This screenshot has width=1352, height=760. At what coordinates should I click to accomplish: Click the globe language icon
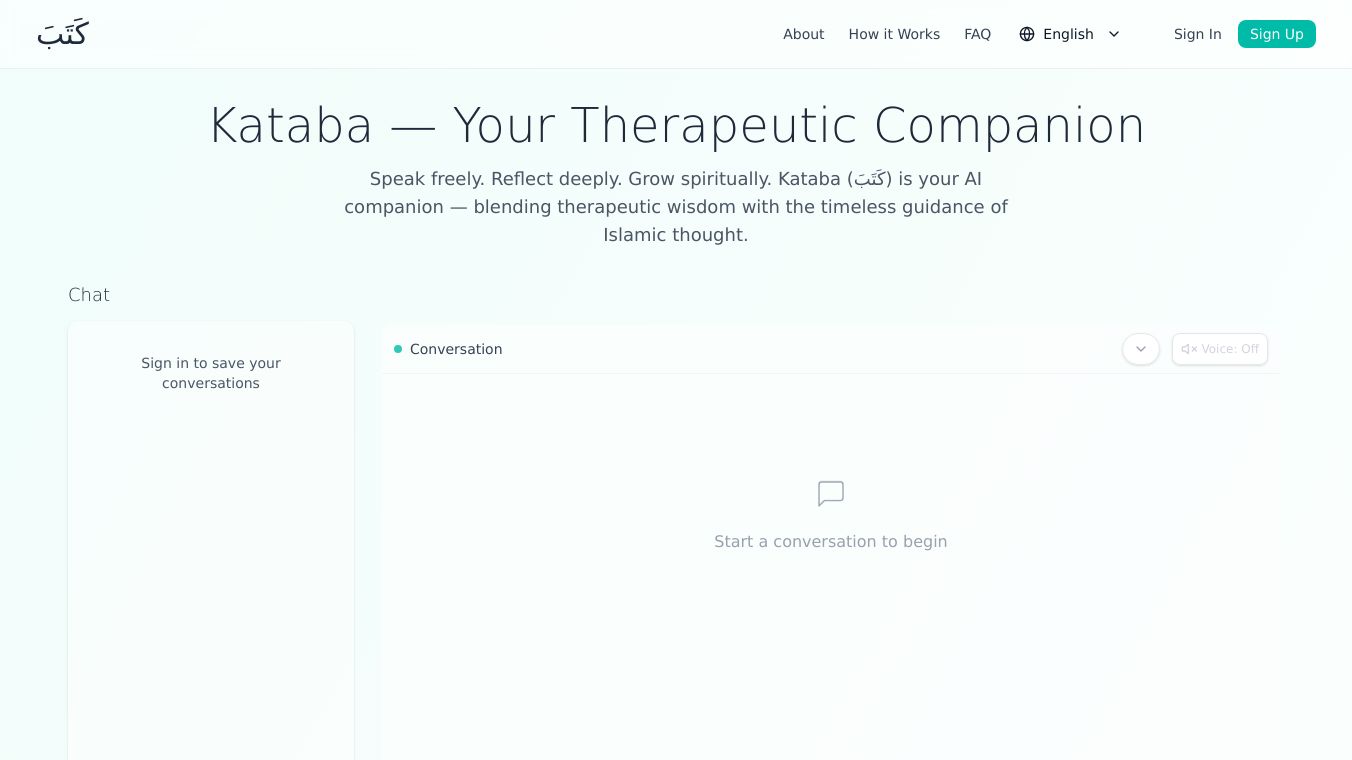tap(1027, 34)
